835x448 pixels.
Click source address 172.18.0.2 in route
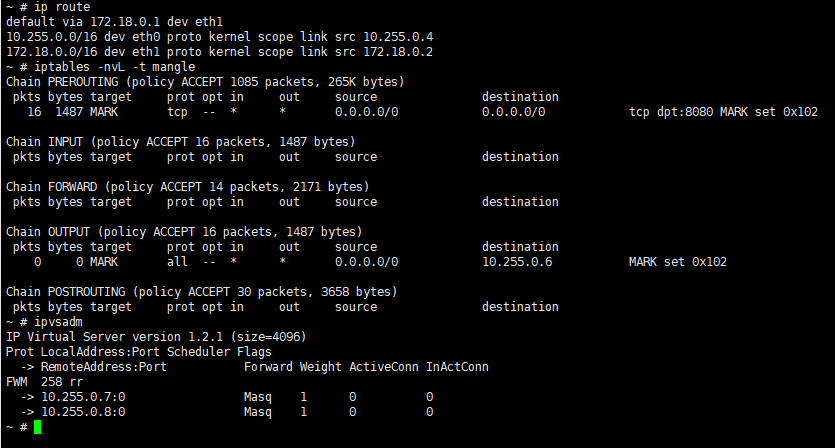point(398,52)
